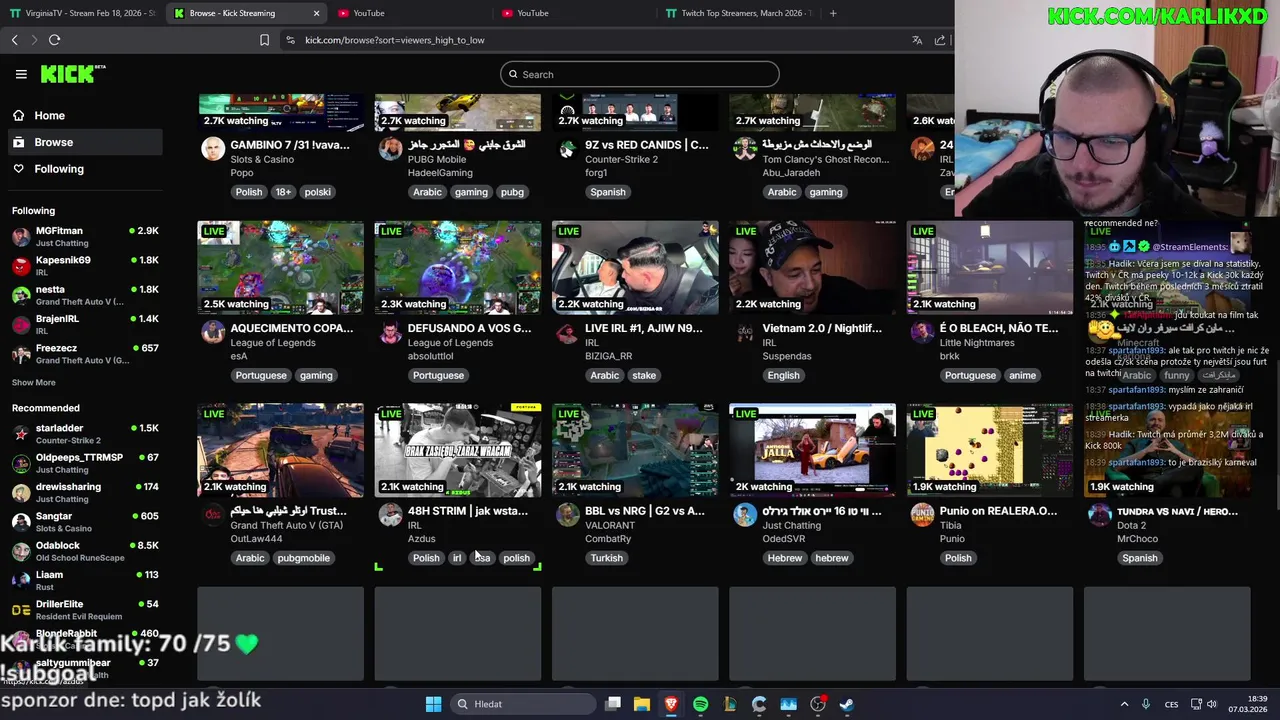Image resolution: width=1280 pixels, height=720 pixels.
Task: Filter by the stake tag
Action: [644, 376]
